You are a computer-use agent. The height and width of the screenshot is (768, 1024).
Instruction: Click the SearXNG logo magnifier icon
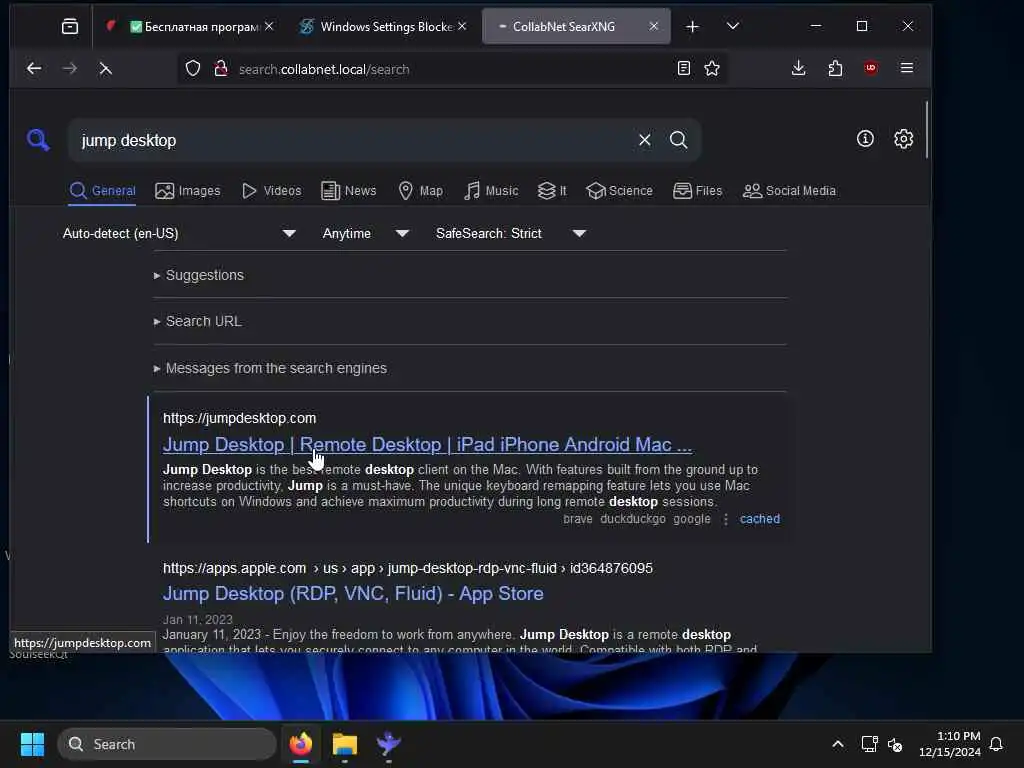click(x=38, y=140)
